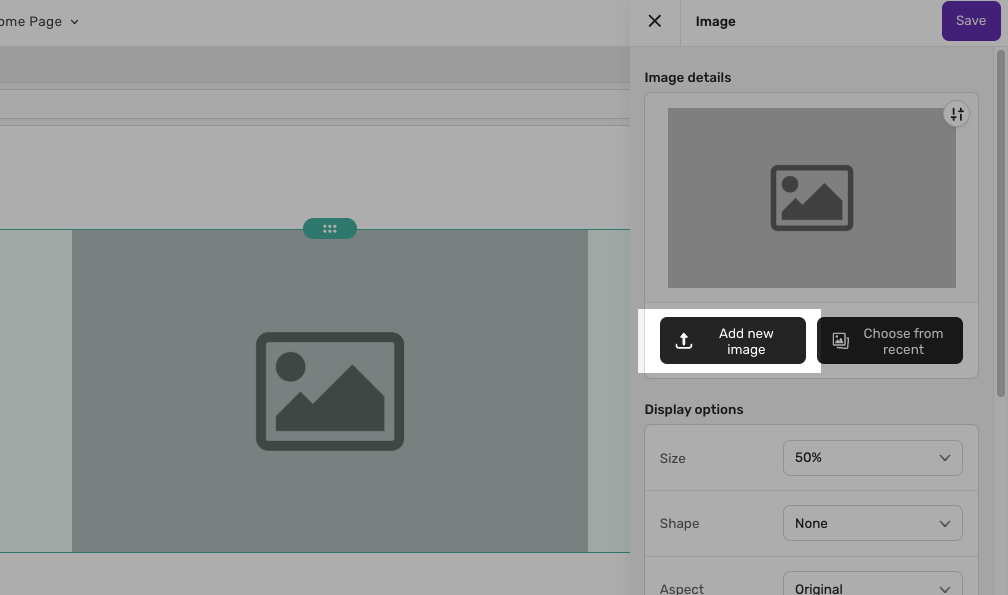Screen dimensions: 1008x595
Task: Click the Home Page title text
Action: 31,22
